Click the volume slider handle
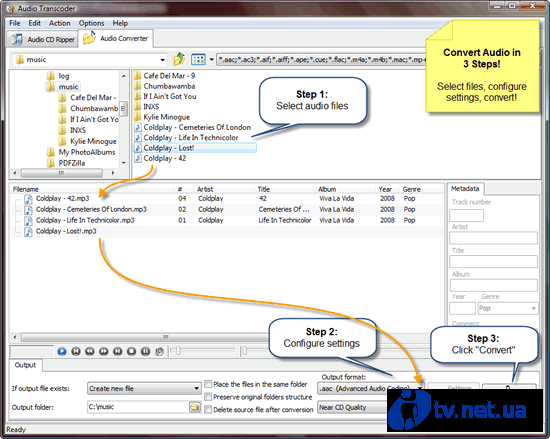This screenshot has width=550, height=439. (x=244, y=351)
